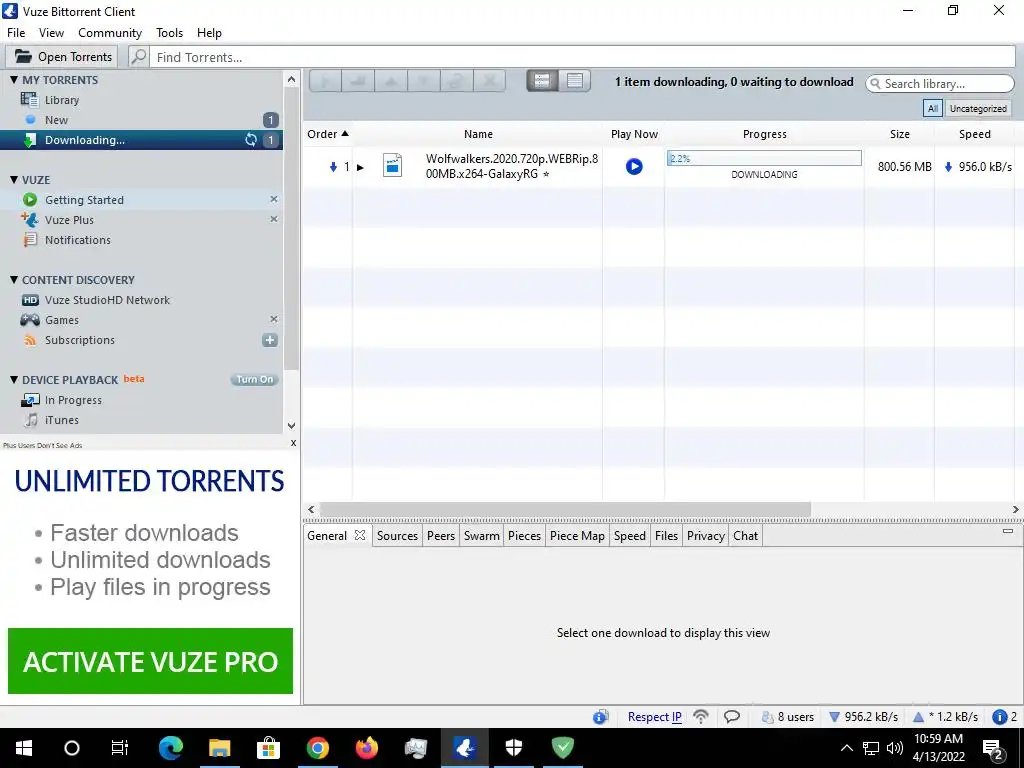Open the Files tab
This screenshot has height=768, width=1024.
click(666, 536)
